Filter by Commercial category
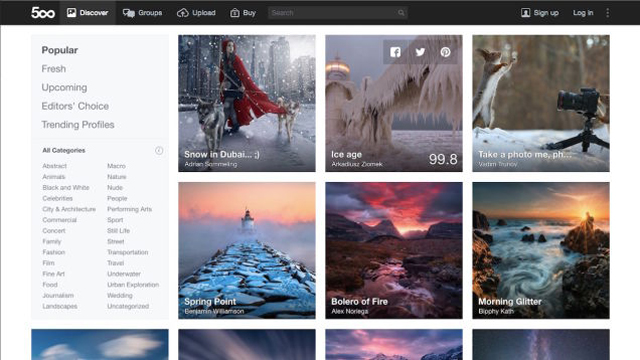The height and width of the screenshot is (360, 640). (x=60, y=220)
